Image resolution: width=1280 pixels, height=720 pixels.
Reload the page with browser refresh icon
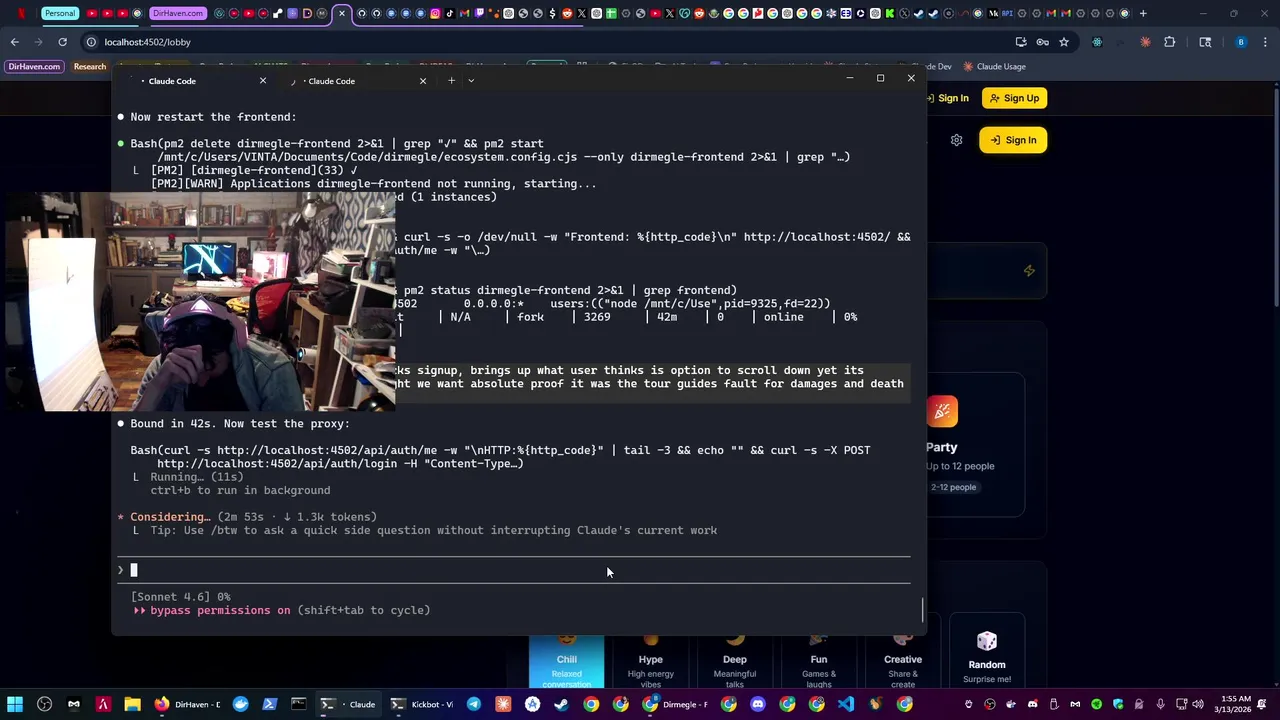(62, 42)
